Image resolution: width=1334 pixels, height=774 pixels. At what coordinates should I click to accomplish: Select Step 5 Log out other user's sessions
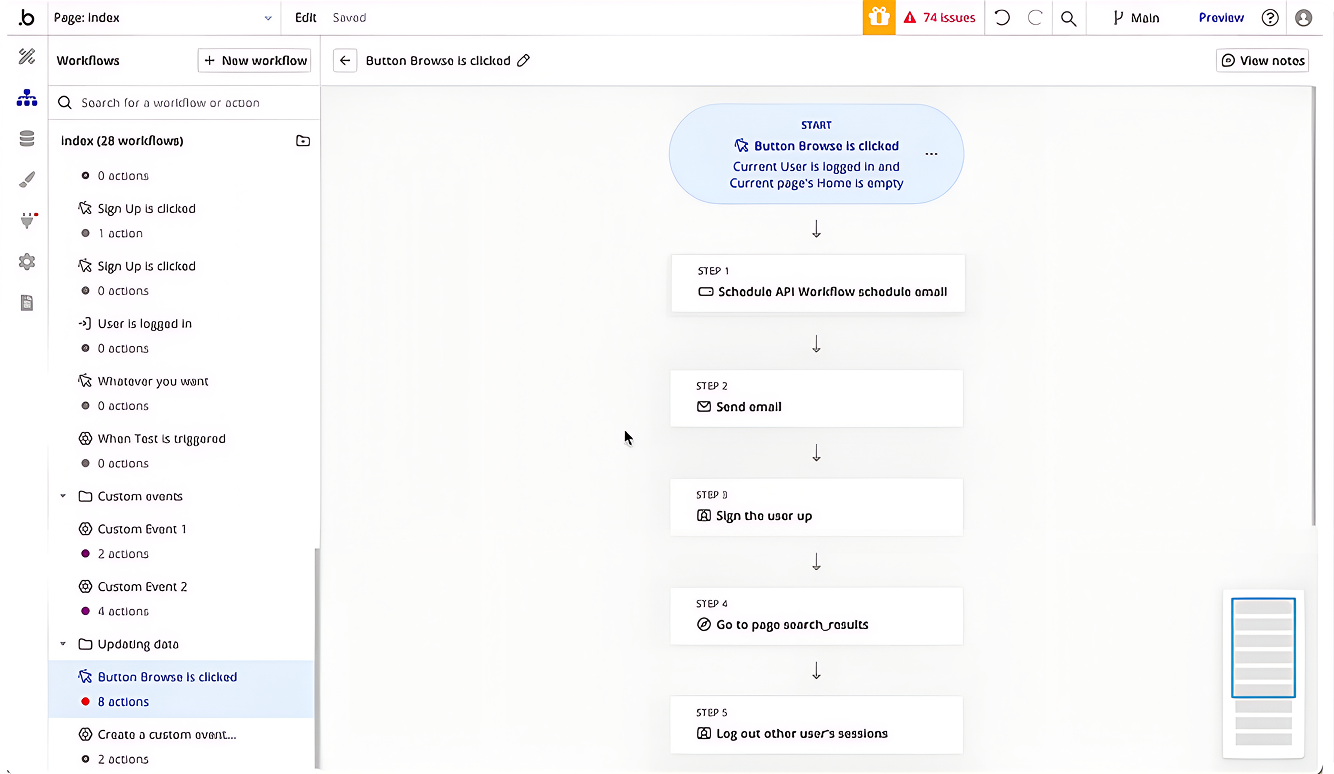(816, 725)
